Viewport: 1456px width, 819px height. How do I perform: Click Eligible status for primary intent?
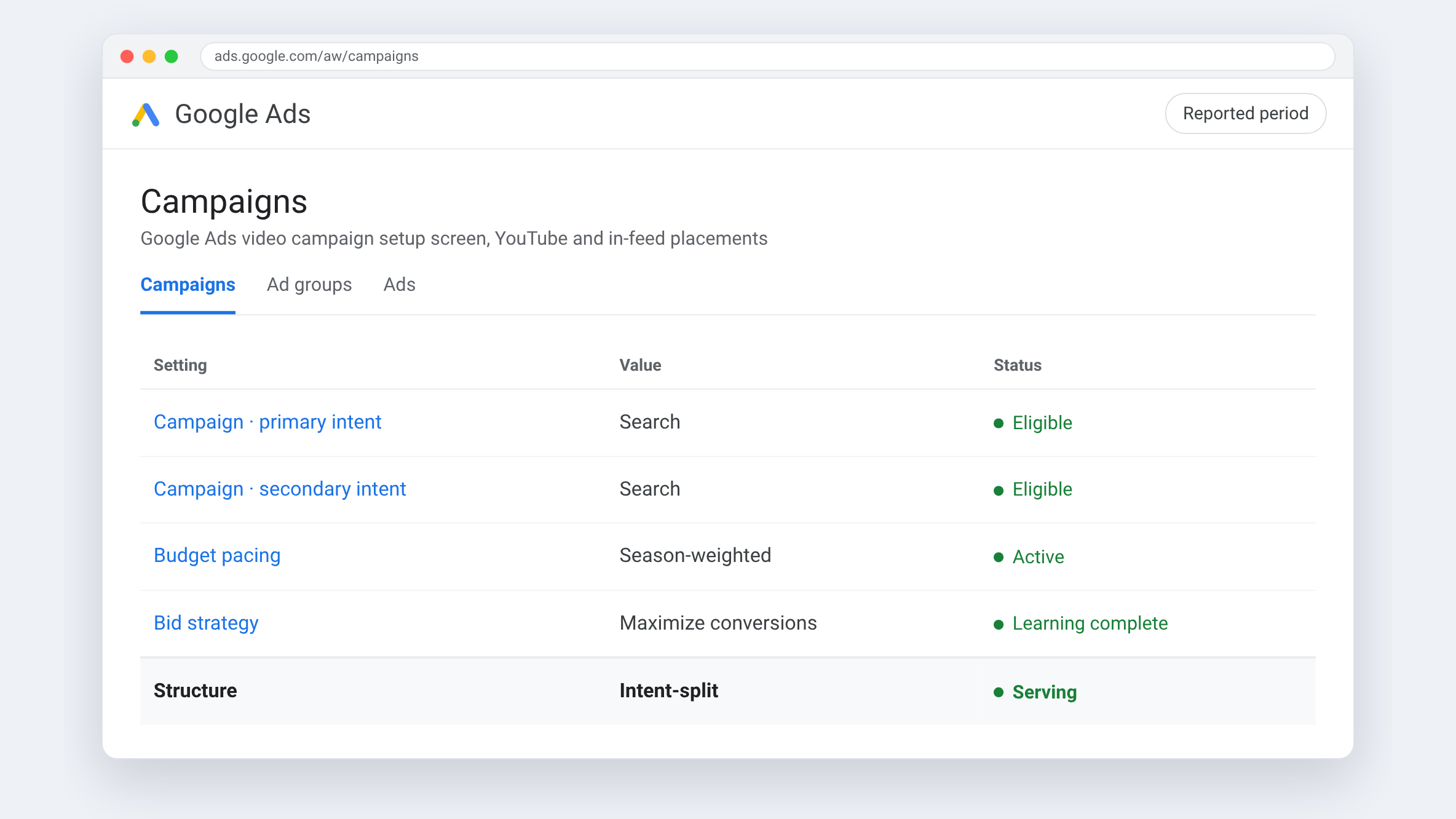[x=1033, y=423]
